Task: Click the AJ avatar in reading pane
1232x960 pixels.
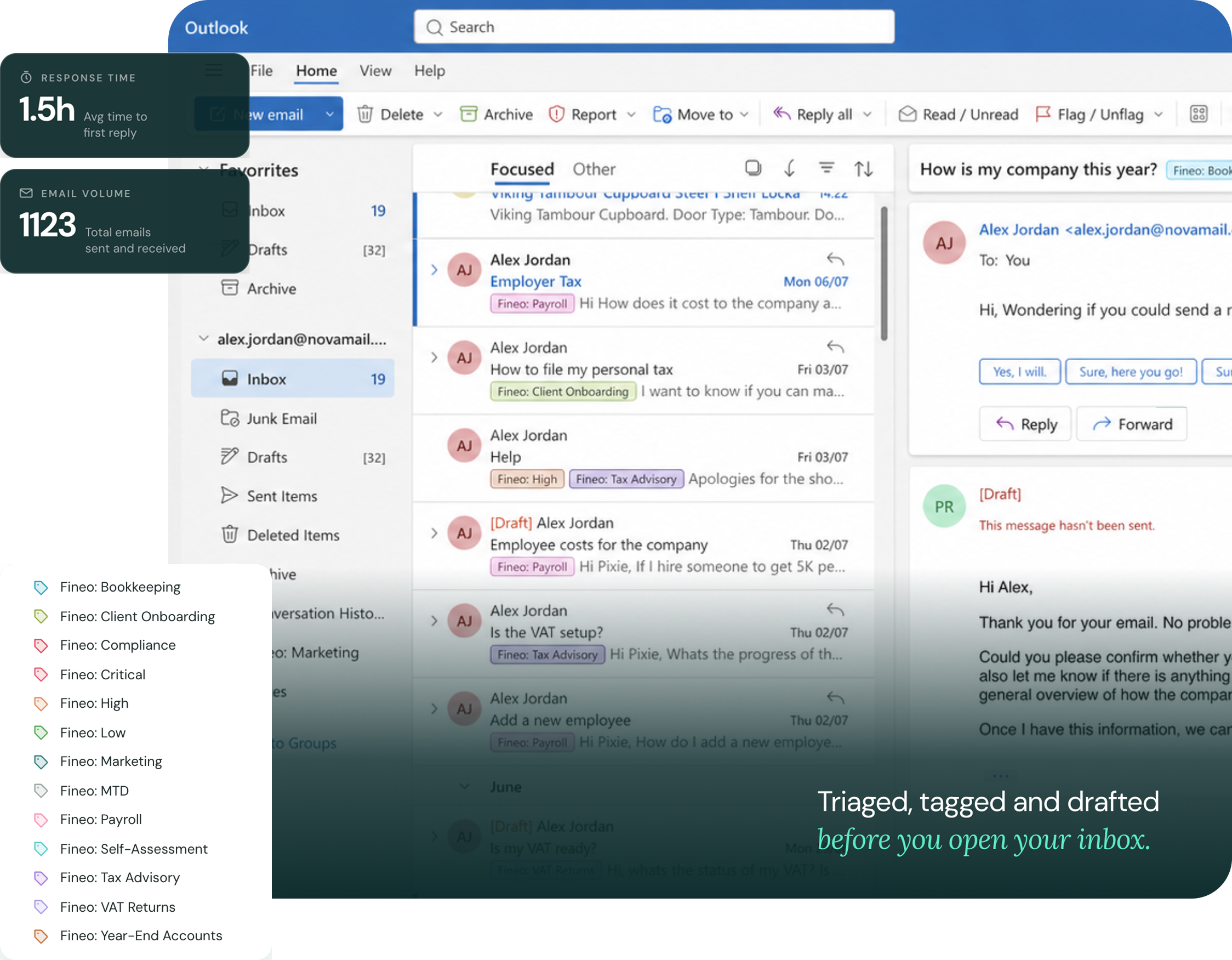Action: point(944,243)
